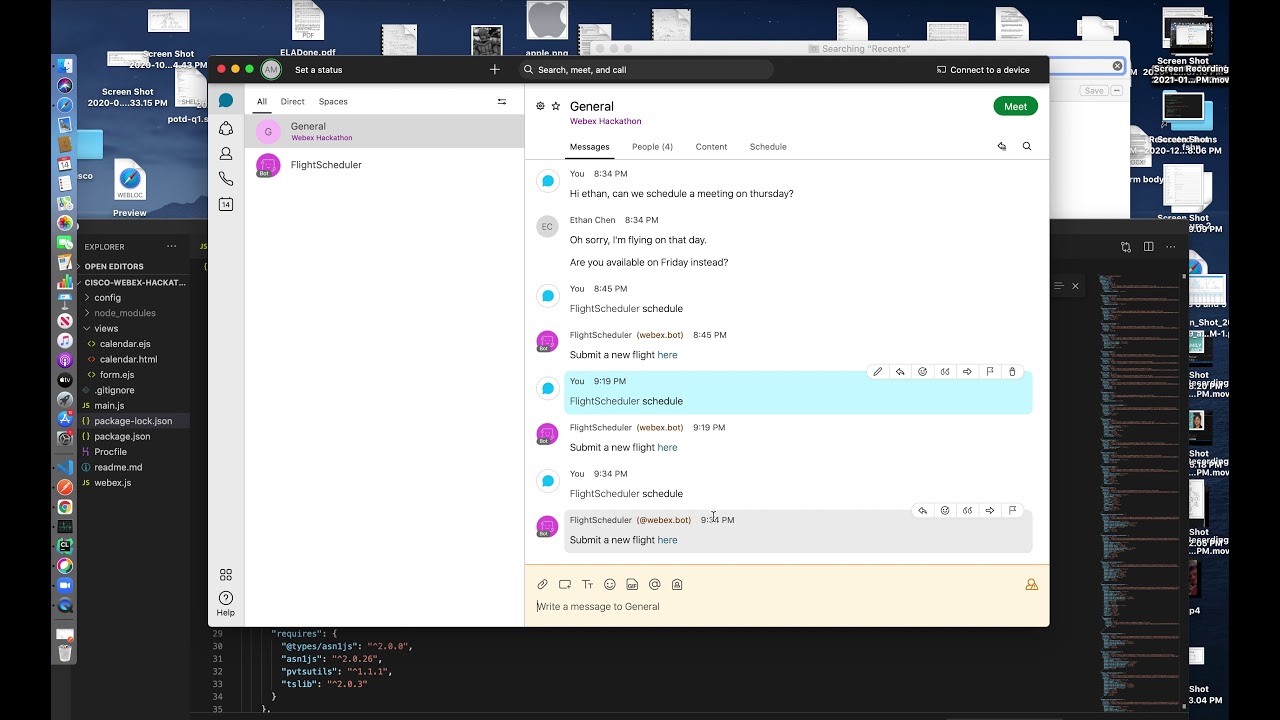
Task: Open 'here' link in 8:45 PM bot message
Action: [667, 355]
